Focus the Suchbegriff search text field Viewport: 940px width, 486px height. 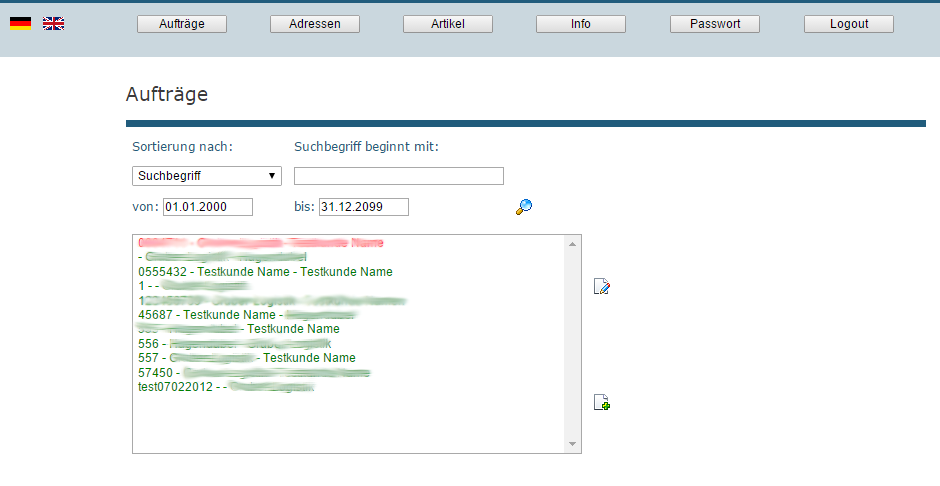tap(399, 176)
